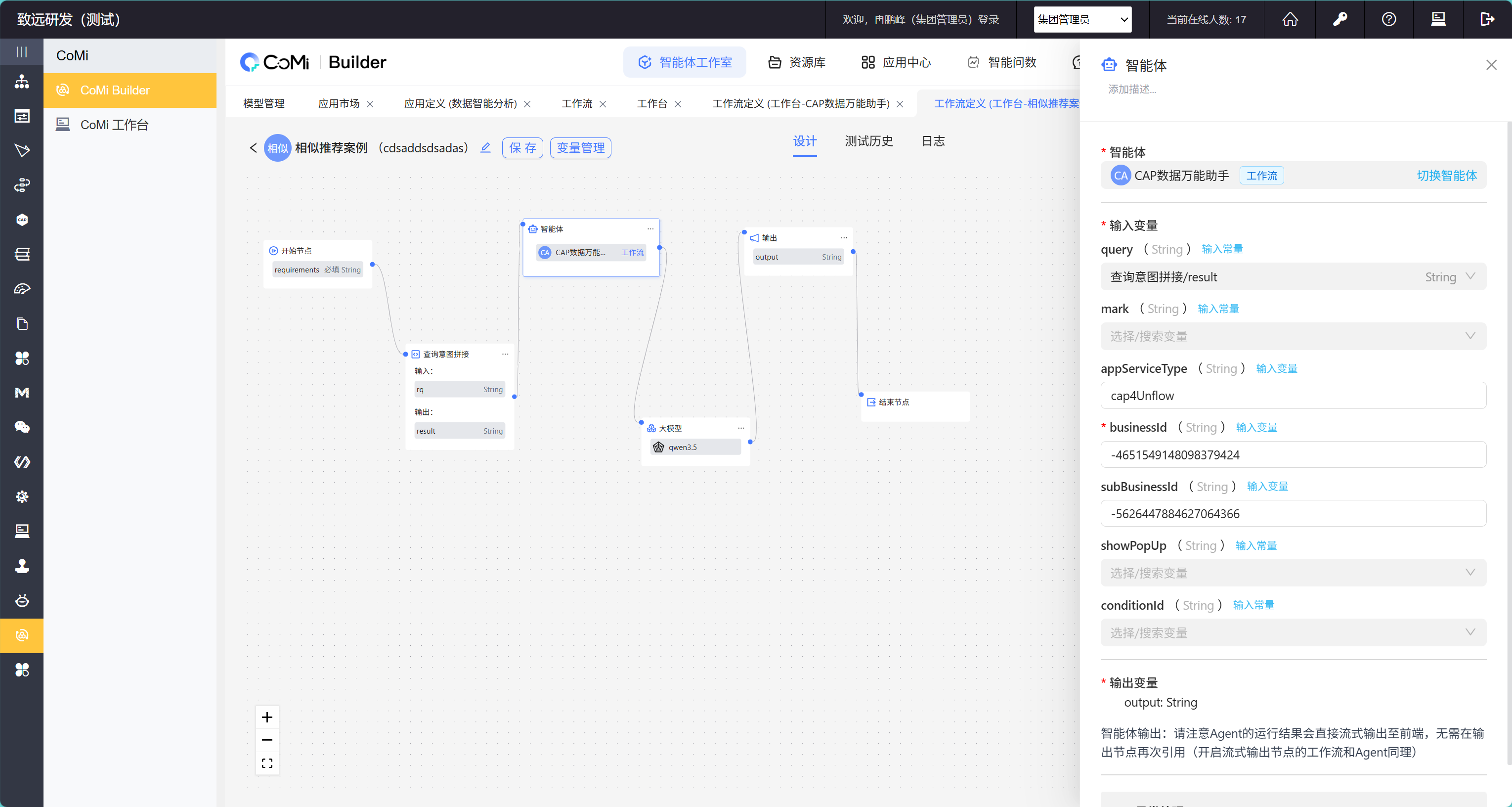The image size is (1512, 807).
Task: Fit canvas to screen with fullscreen icon
Action: click(x=267, y=763)
